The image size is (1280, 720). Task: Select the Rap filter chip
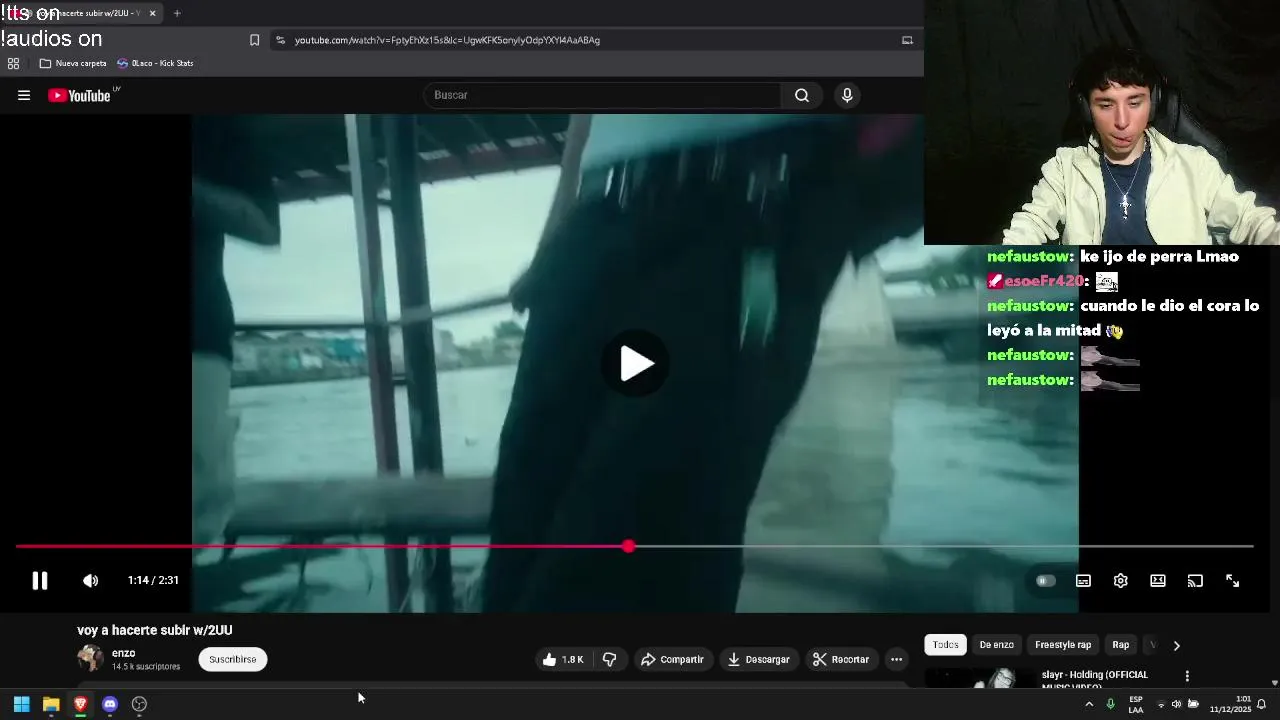(1121, 645)
